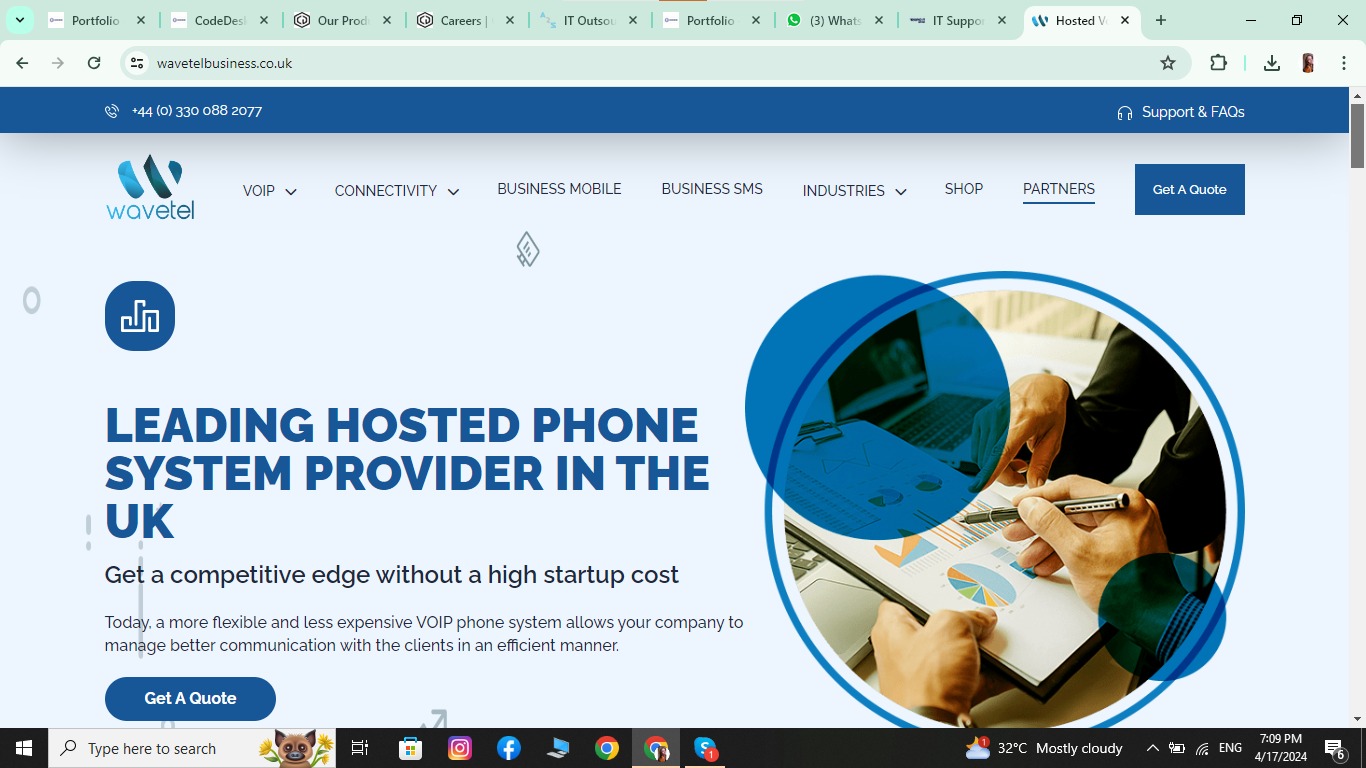Open Instagram from the taskbar
The height and width of the screenshot is (768, 1366).
point(460,748)
